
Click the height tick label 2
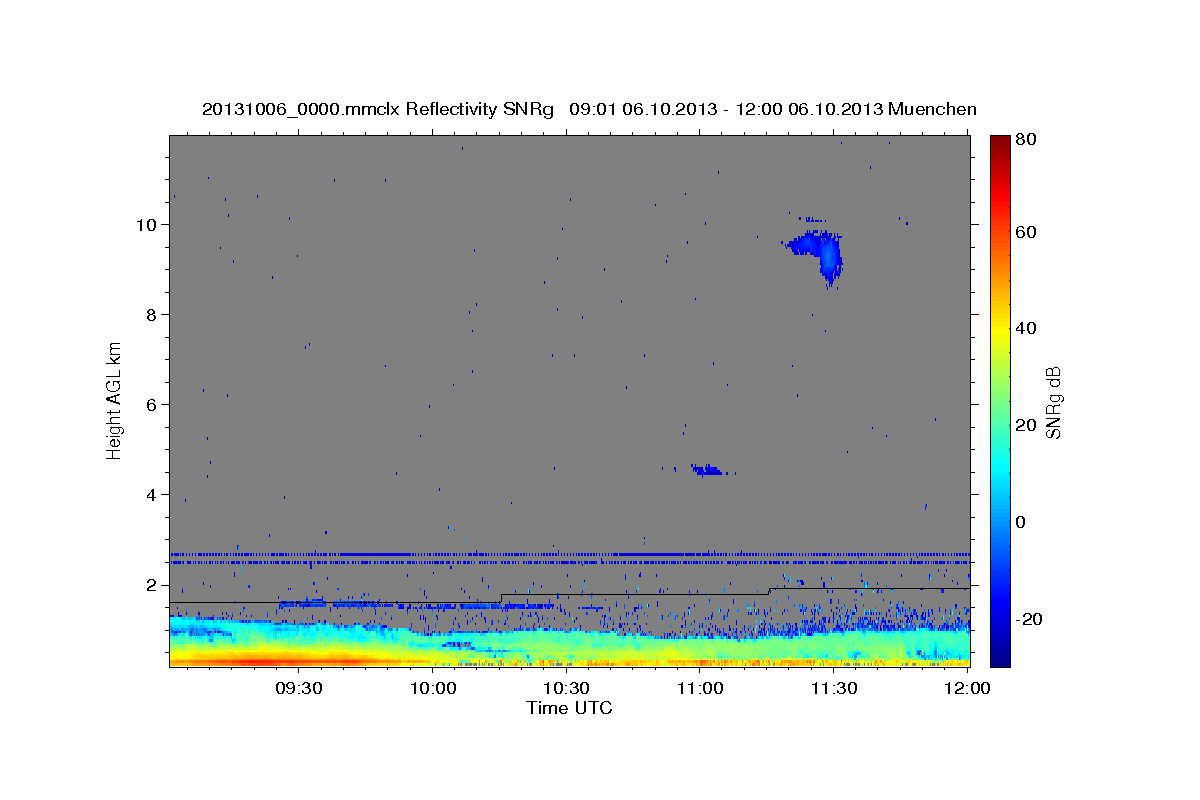(153, 584)
